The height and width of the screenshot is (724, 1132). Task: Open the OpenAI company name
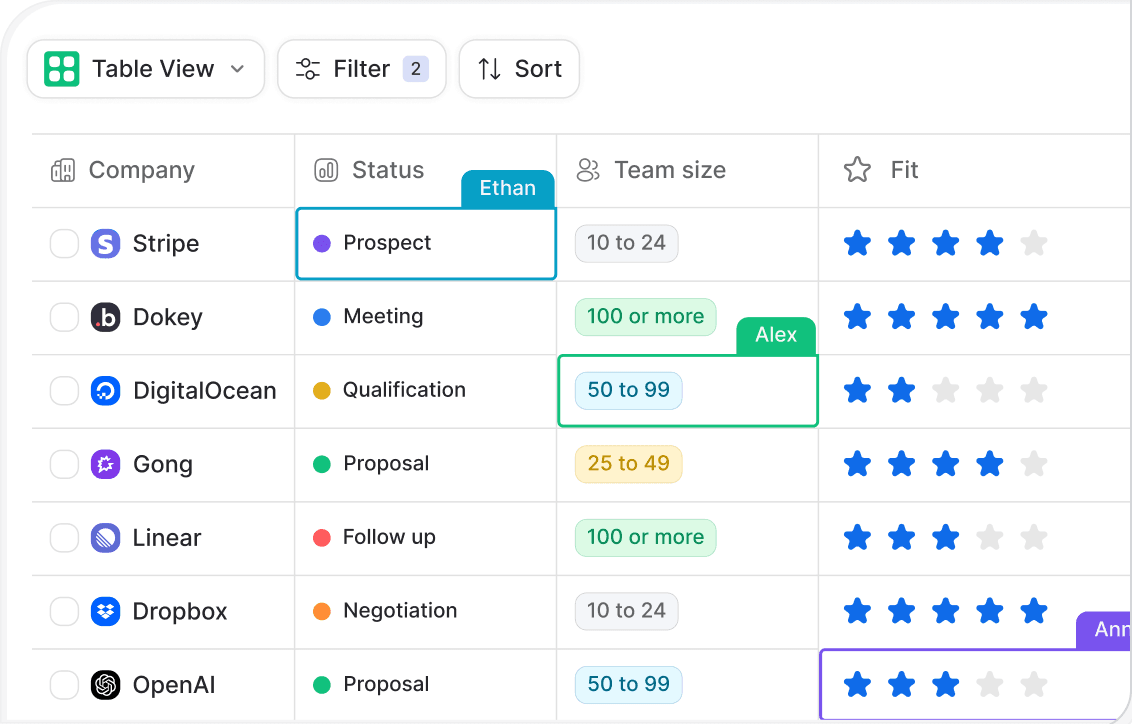(174, 685)
